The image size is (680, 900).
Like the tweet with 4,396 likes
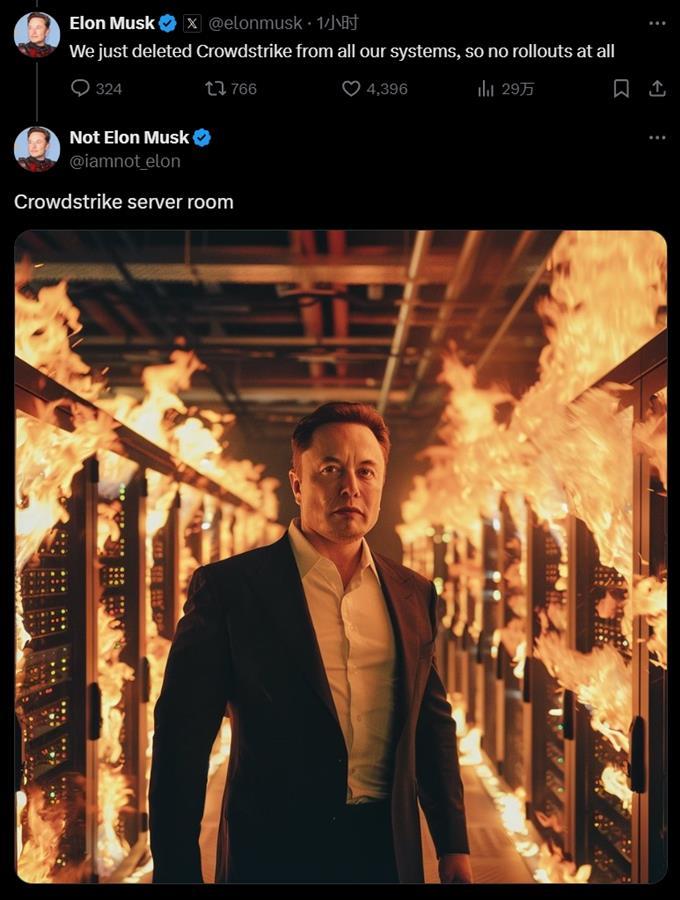click(351, 88)
